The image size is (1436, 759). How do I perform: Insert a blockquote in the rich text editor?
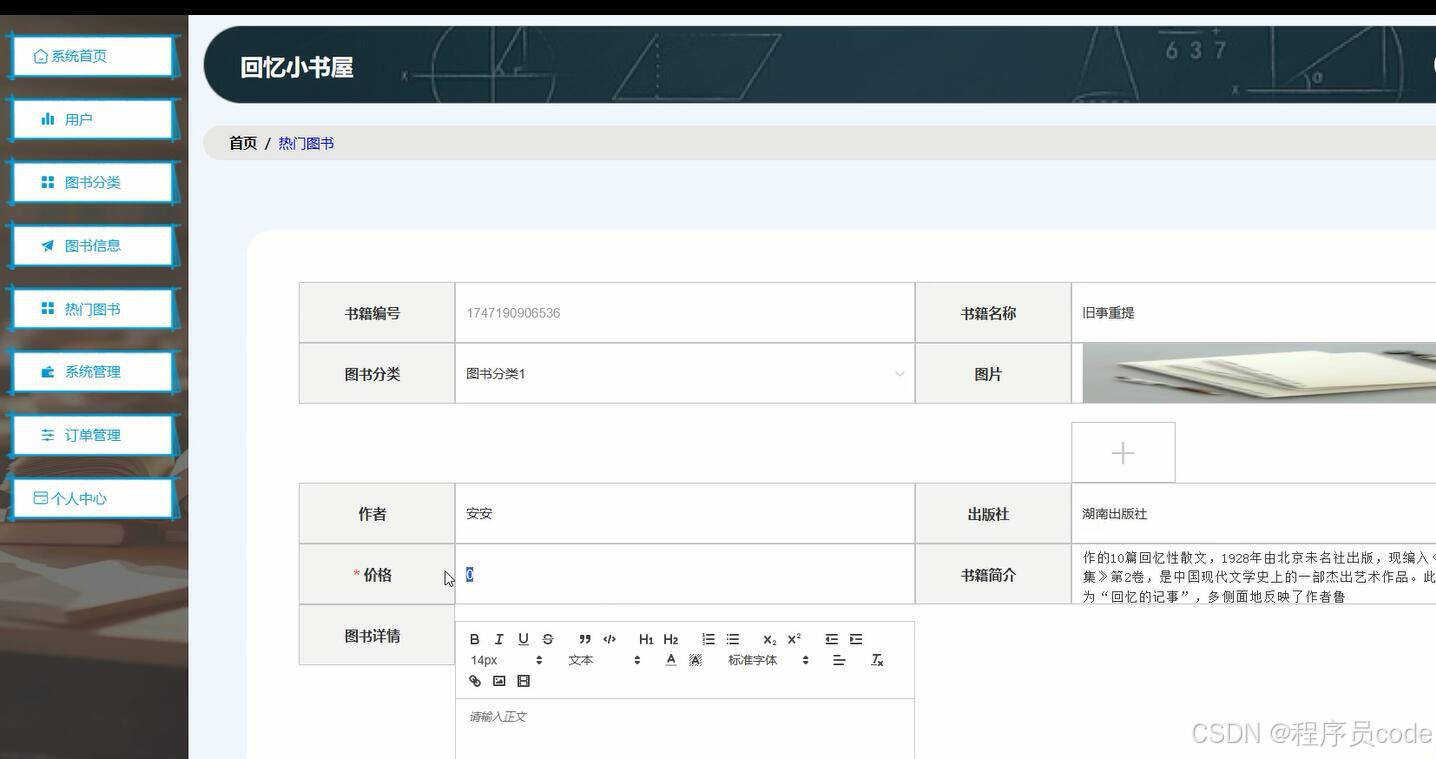584,639
